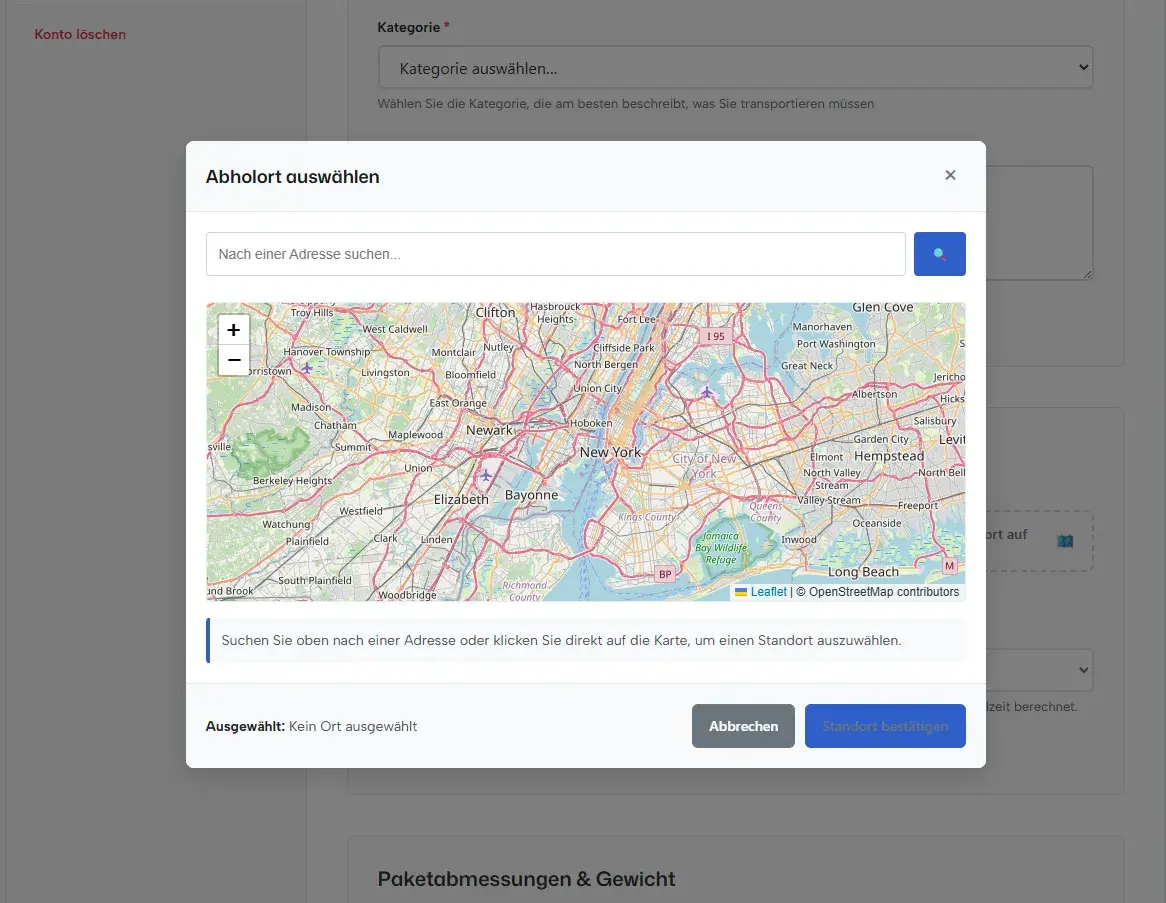Click Standort bestätigen button
1166x903 pixels.
(885, 726)
